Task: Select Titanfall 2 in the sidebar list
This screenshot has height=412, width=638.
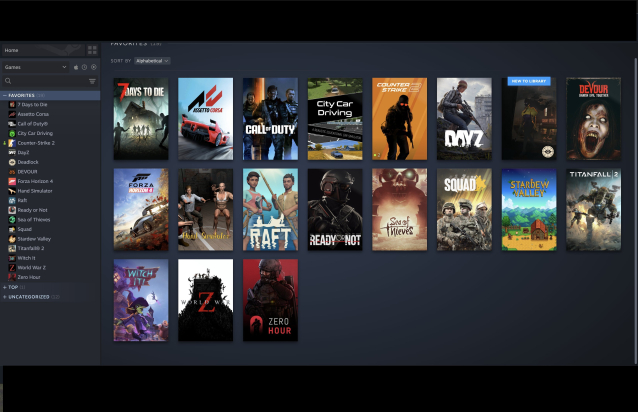Action: click(30, 248)
